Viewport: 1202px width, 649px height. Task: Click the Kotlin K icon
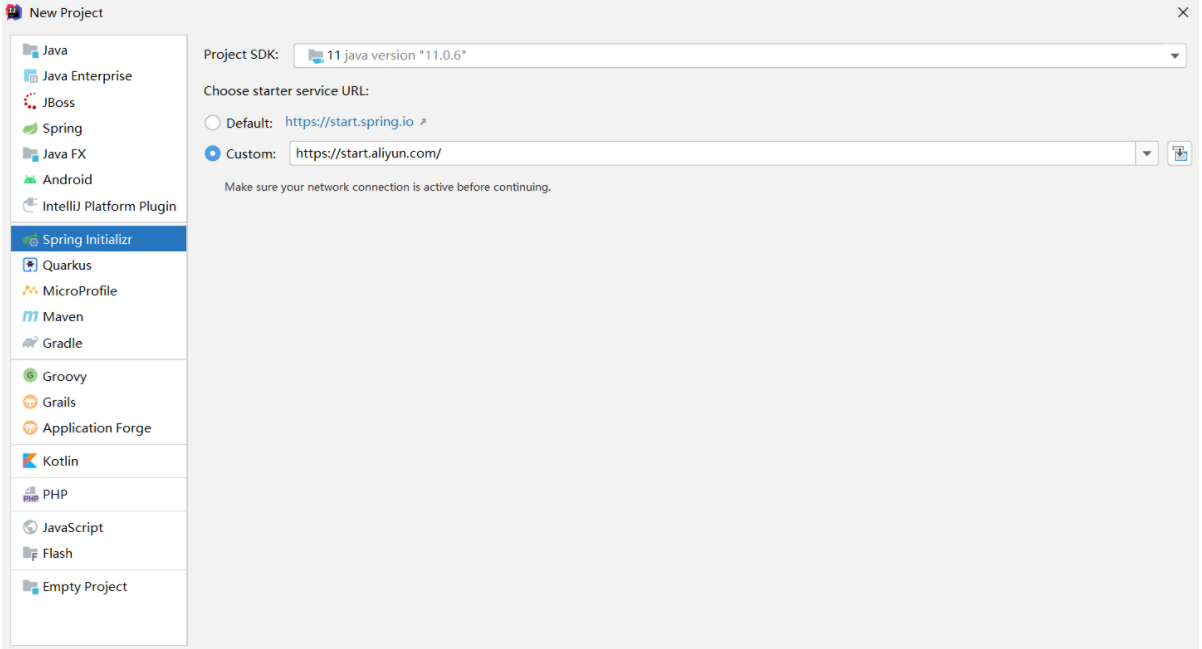[30, 461]
